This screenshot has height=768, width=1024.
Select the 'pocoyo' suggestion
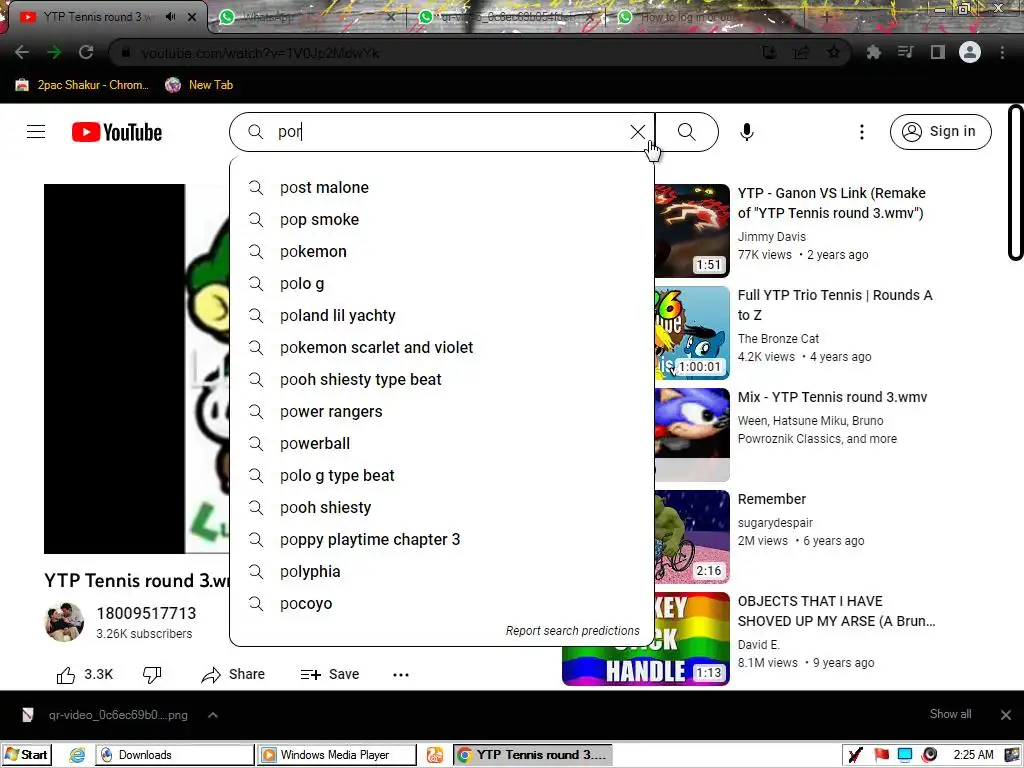tap(441, 603)
